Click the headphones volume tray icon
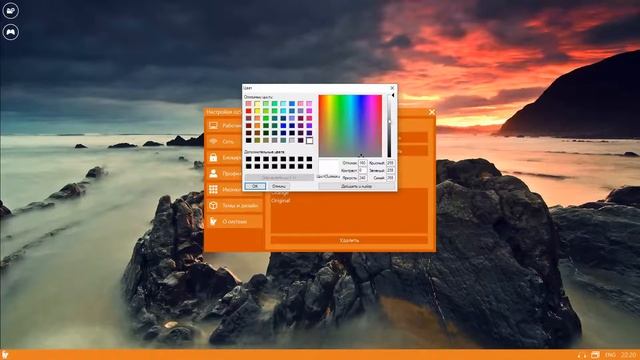Viewport: 640px width, 360px height. click(x=582, y=355)
